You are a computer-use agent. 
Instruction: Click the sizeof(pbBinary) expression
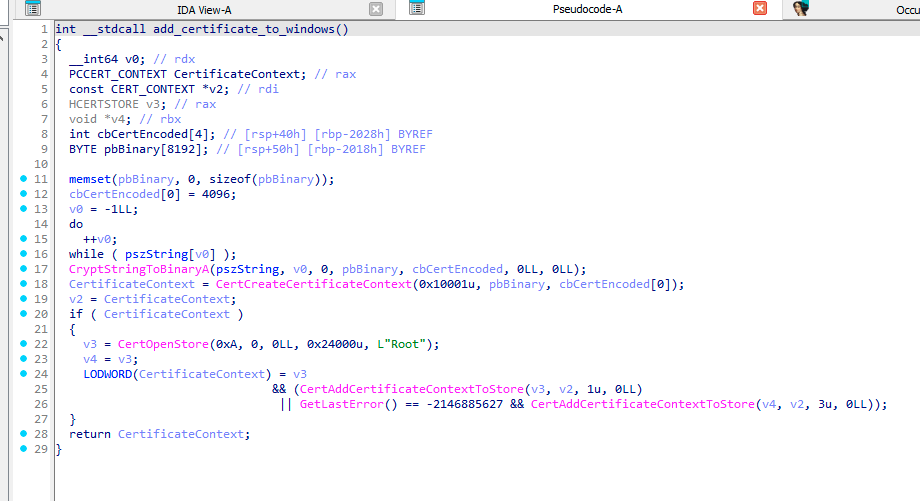[x=265, y=180]
